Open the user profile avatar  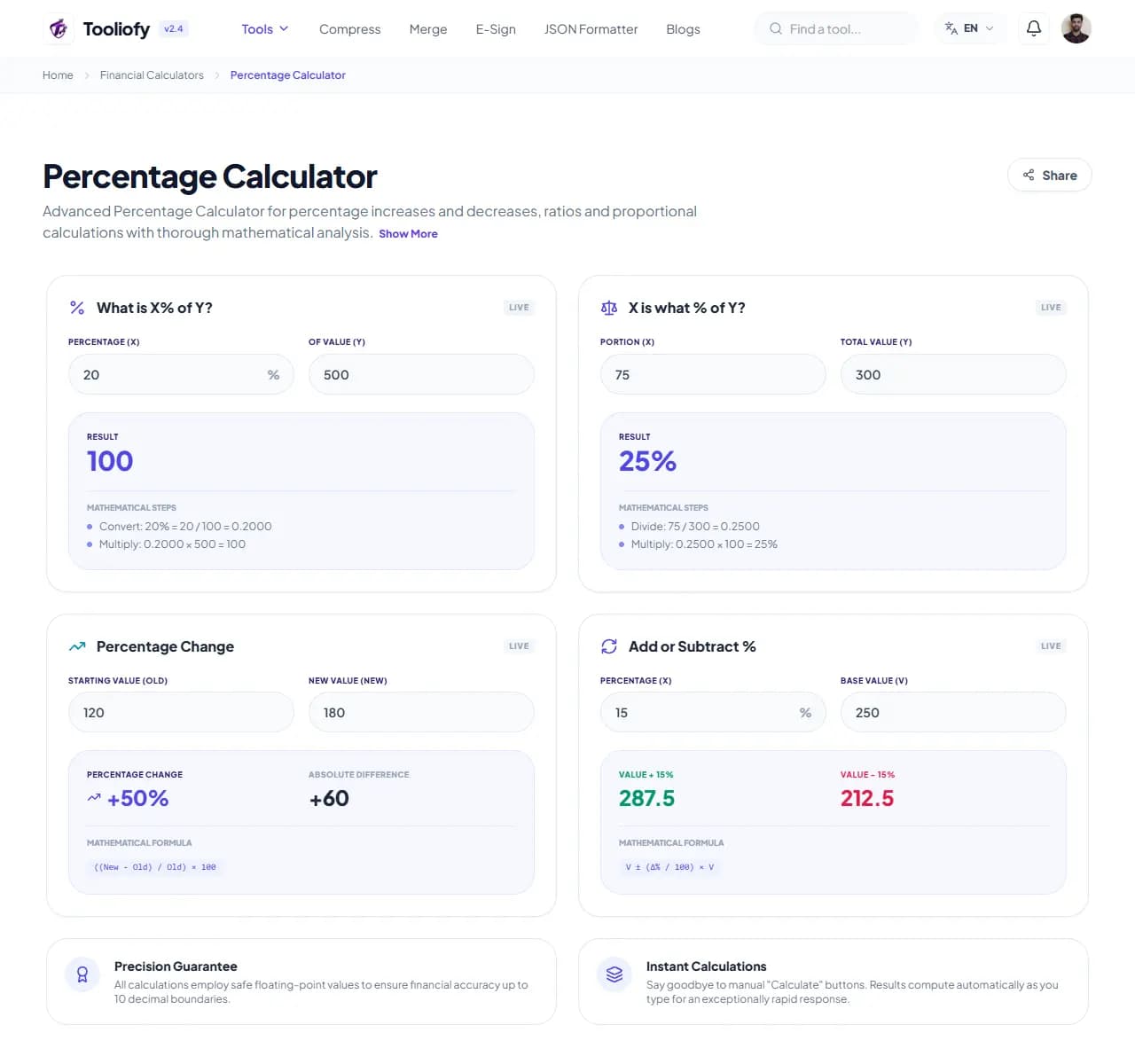point(1076,28)
